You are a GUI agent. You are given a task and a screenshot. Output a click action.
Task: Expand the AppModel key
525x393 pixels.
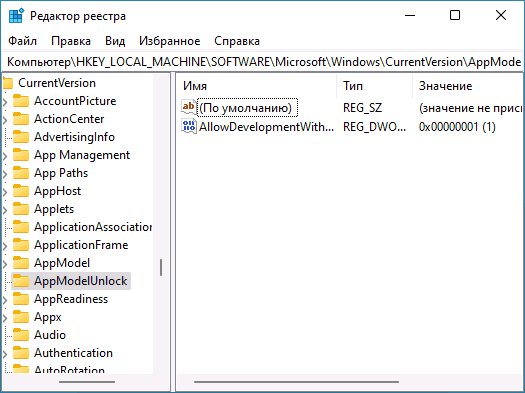5,264
